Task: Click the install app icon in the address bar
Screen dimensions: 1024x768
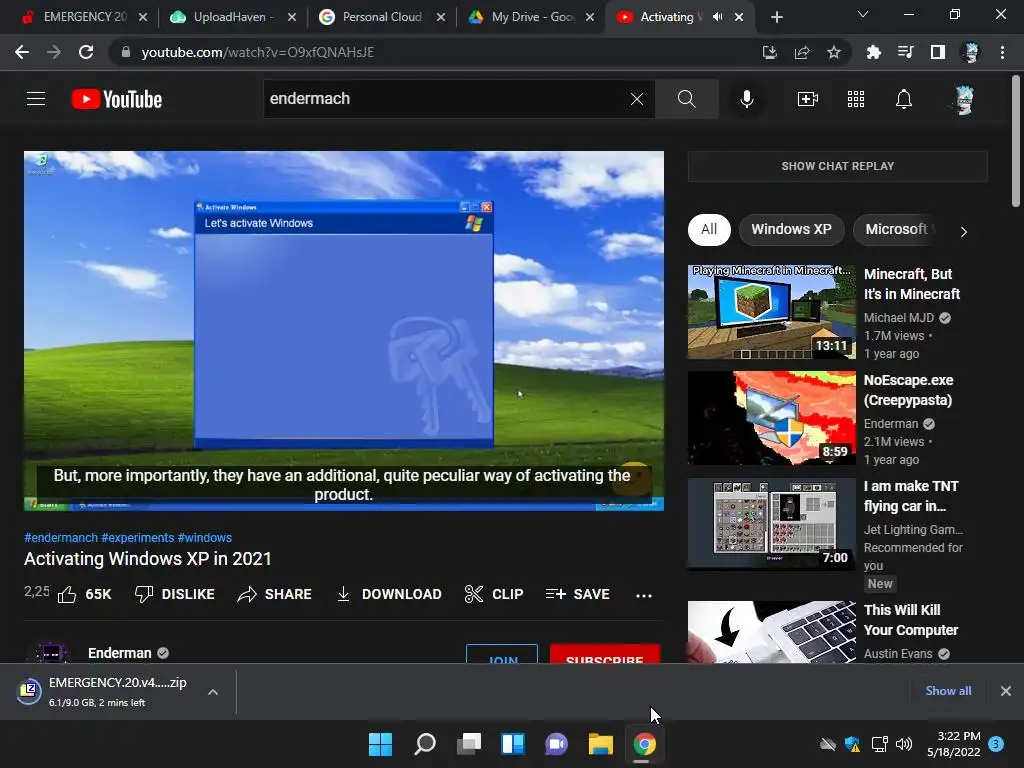Action: click(770, 52)
